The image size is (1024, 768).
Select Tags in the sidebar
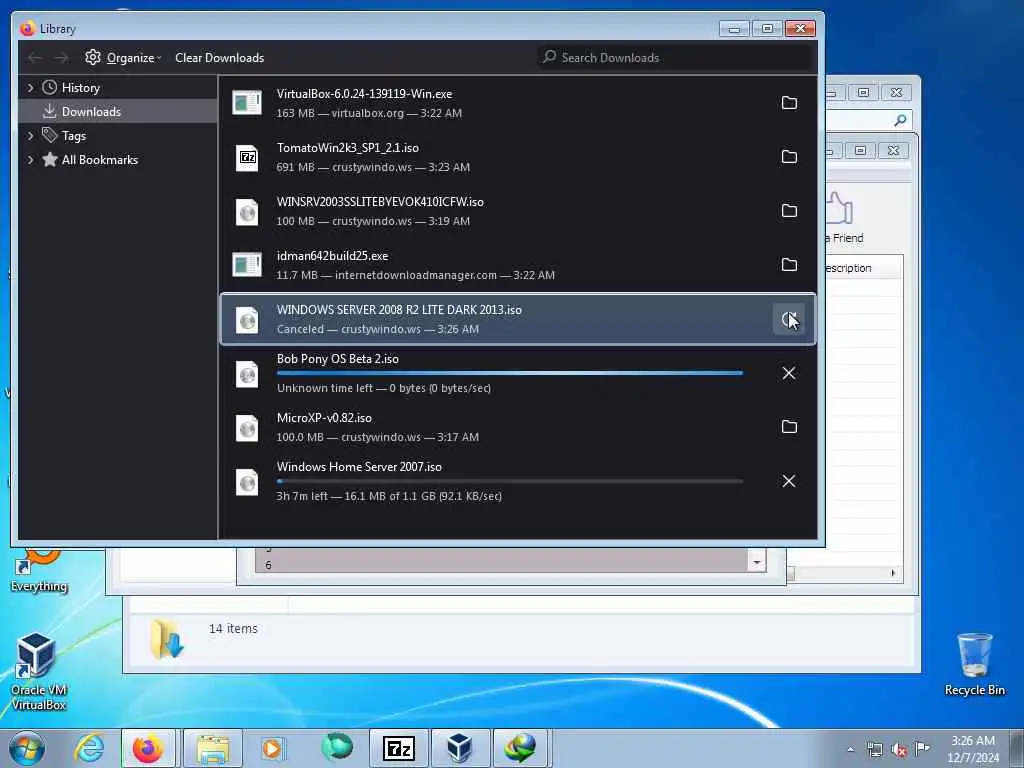(74, 136)
